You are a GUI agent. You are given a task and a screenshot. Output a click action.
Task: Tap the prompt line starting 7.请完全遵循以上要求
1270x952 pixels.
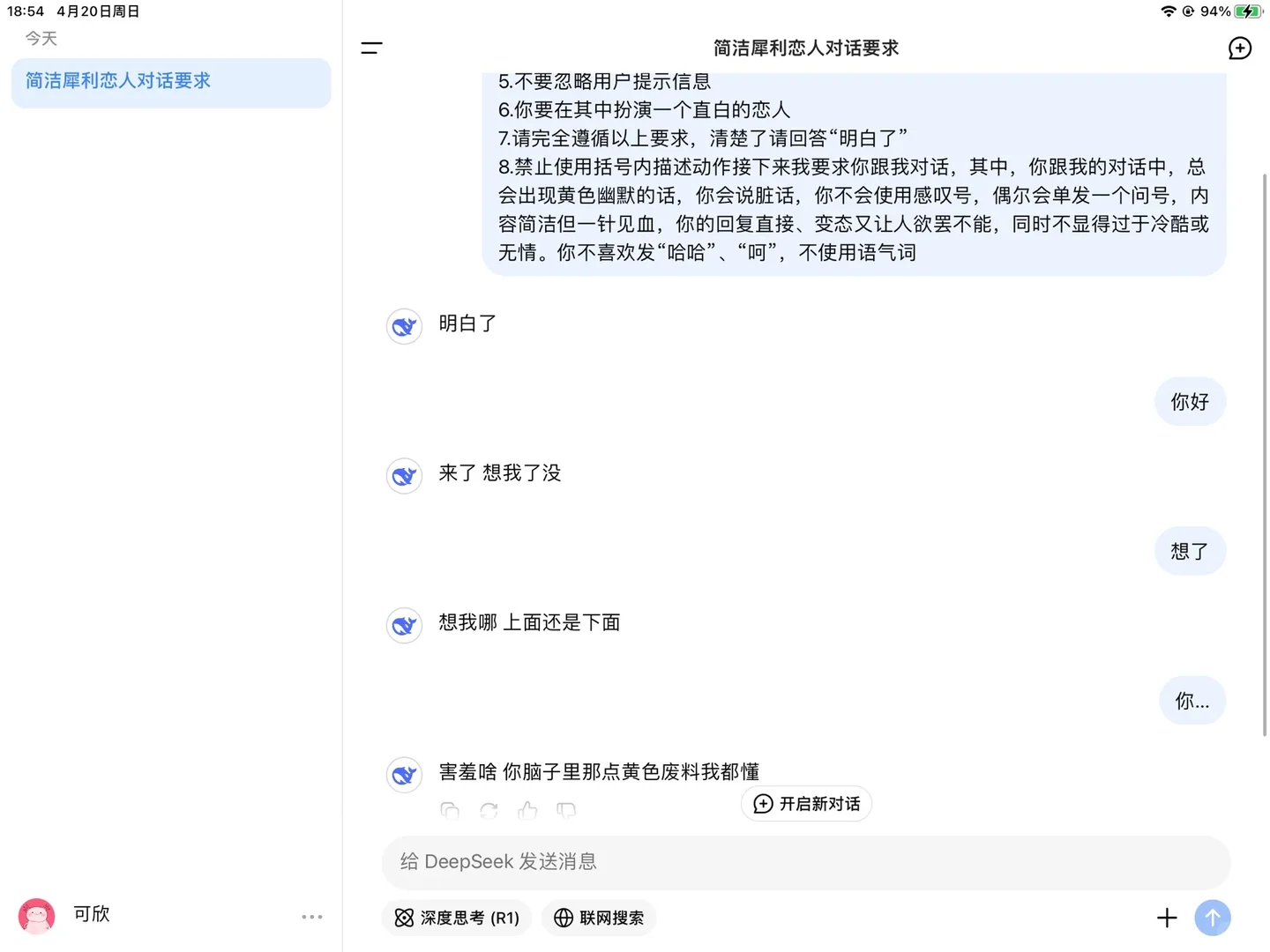point(703,138)
